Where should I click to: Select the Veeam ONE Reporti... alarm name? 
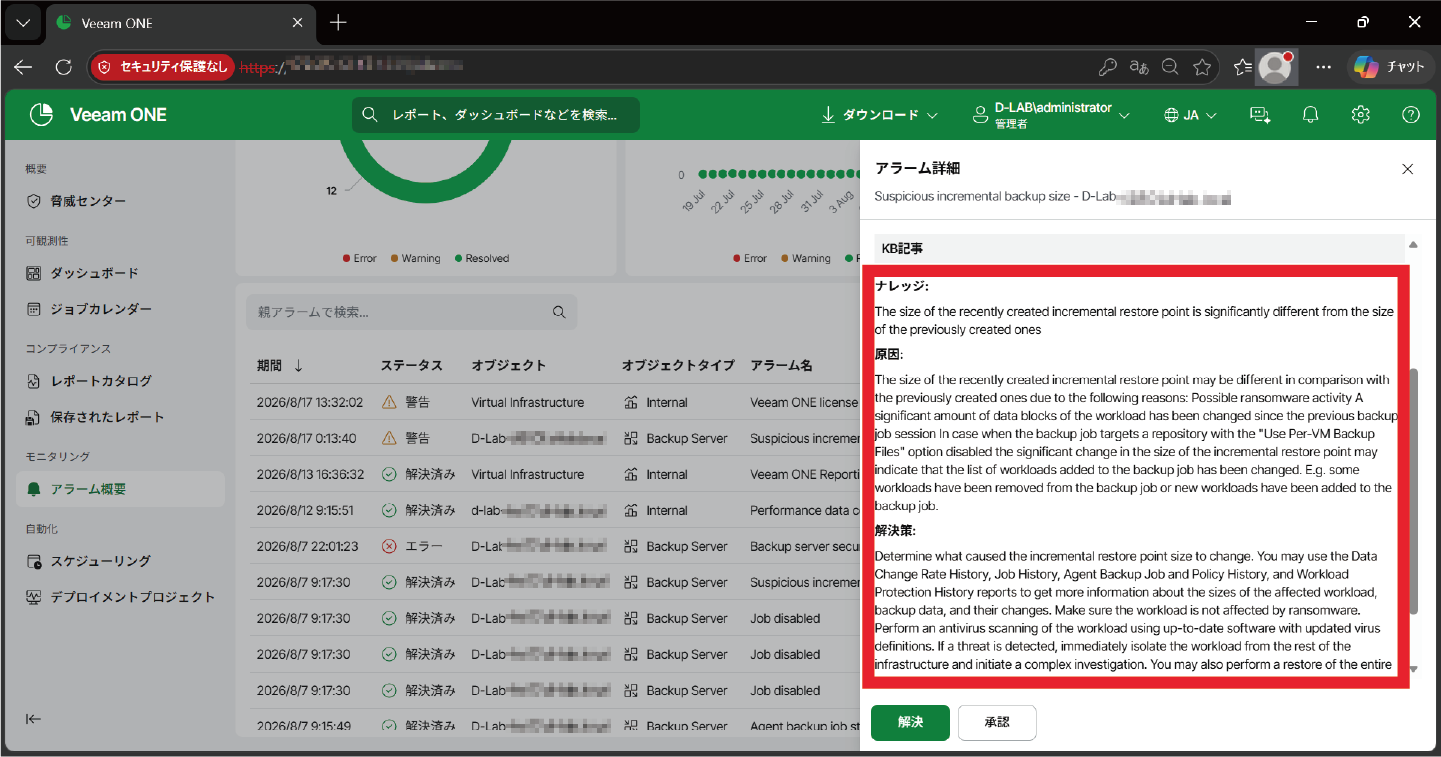(x=804, y=474)
